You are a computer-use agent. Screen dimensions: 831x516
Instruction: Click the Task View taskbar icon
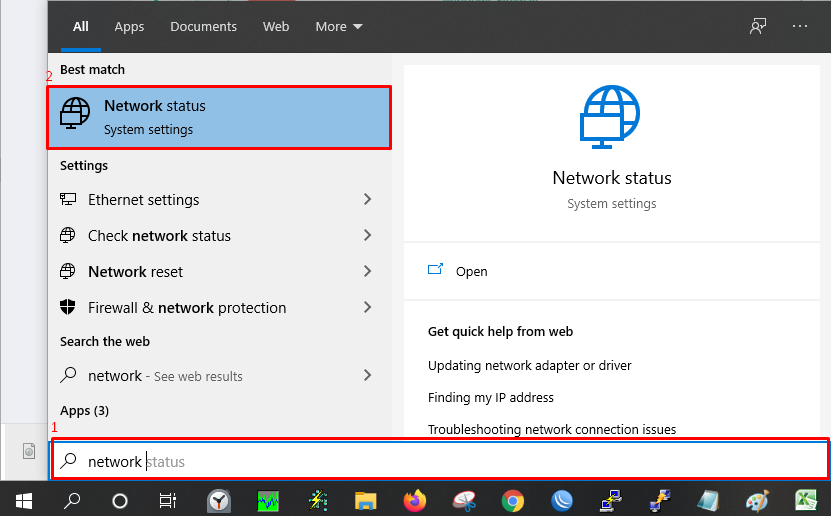pos(167,501)
